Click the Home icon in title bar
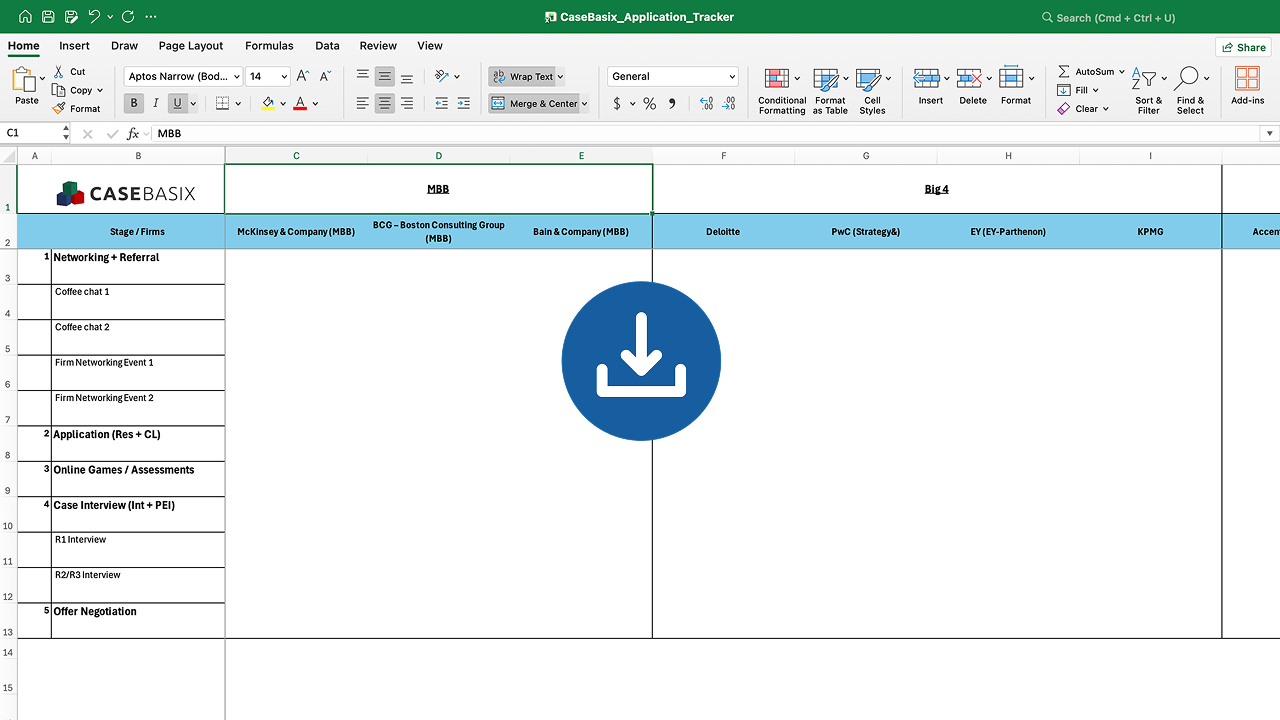Image resolution: width=1280 pixels, height=720 pixels. tap(25, 17)
